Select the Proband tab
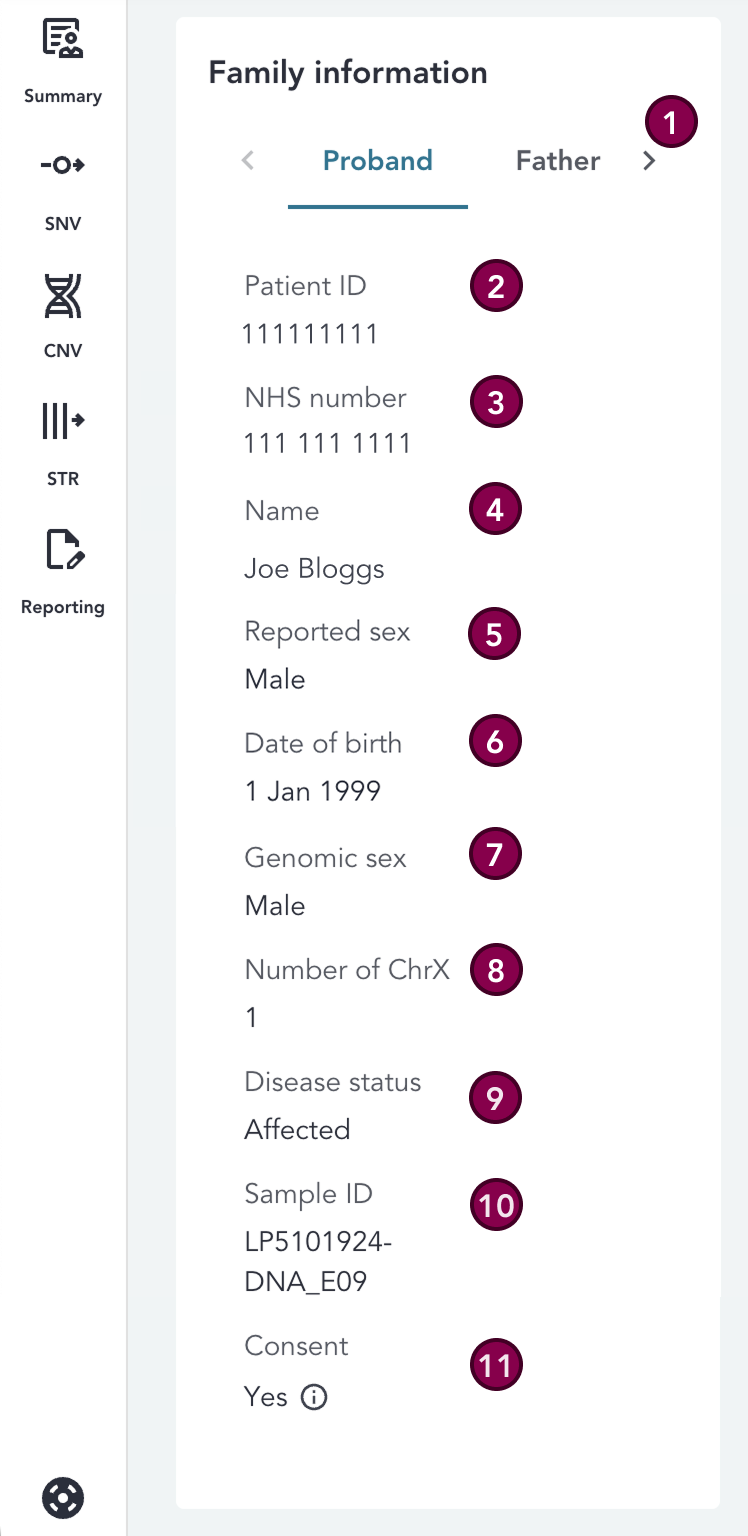The image size is (748, 1536). click(x=377, y=160)
